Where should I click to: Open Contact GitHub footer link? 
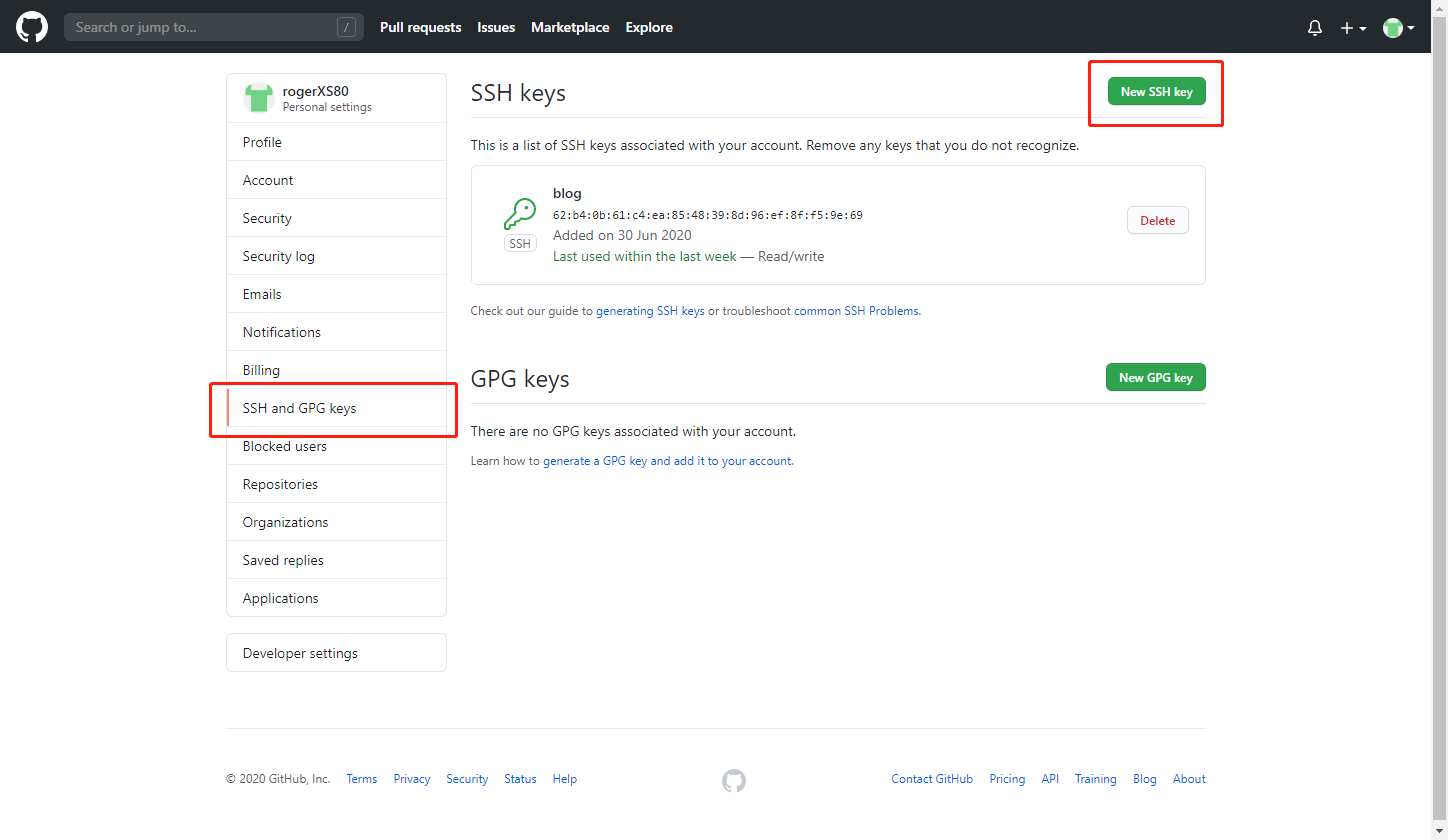click(x=932, y=779)
